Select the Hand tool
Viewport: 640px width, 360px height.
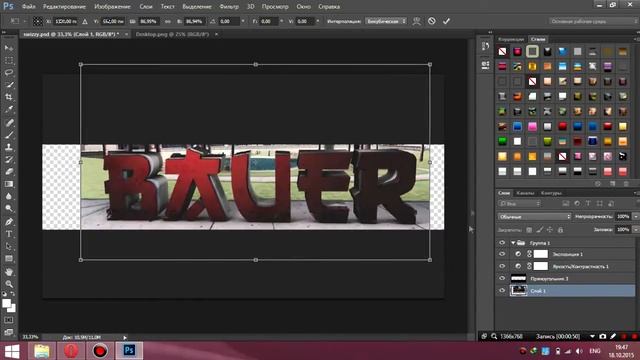click(9, 271)
